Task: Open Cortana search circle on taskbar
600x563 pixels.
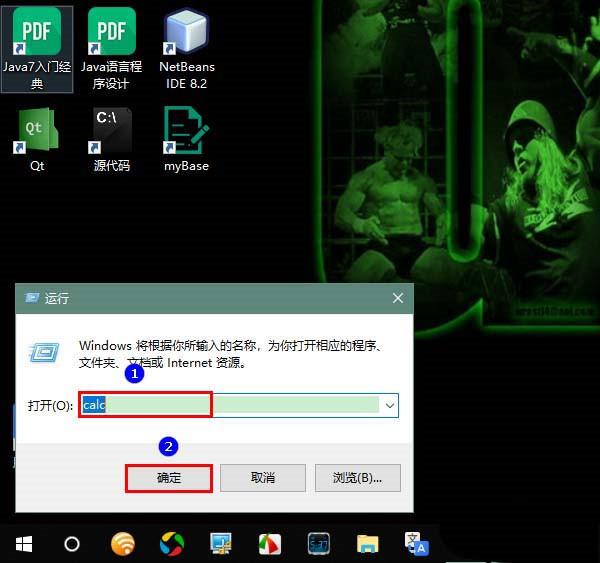Action: click(x=72, y=543)
